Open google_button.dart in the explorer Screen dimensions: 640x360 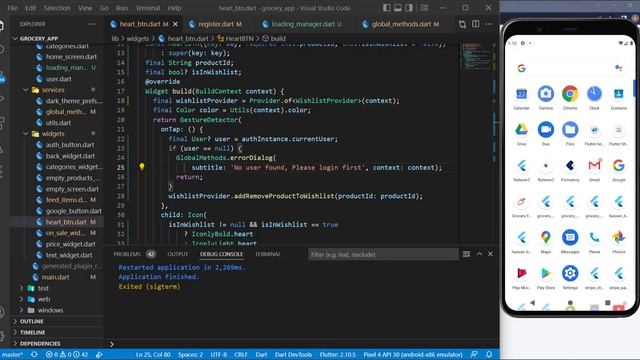(x=73, y=211)
